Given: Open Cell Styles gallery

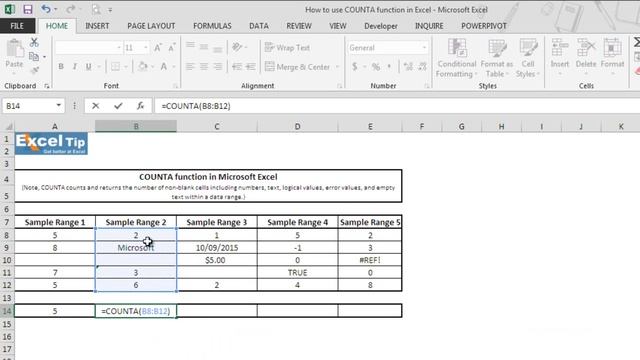Looking at the screenshot, I should click(x=528, y=58).
